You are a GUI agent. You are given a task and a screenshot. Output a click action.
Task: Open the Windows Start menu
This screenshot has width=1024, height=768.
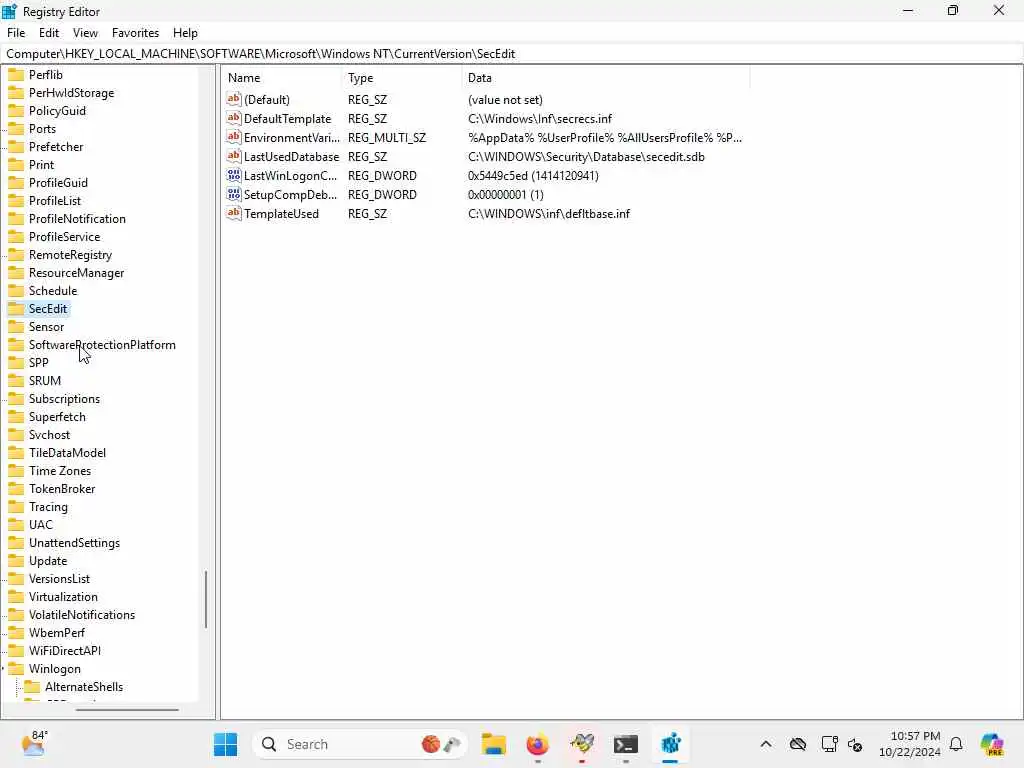coord(226,744)
